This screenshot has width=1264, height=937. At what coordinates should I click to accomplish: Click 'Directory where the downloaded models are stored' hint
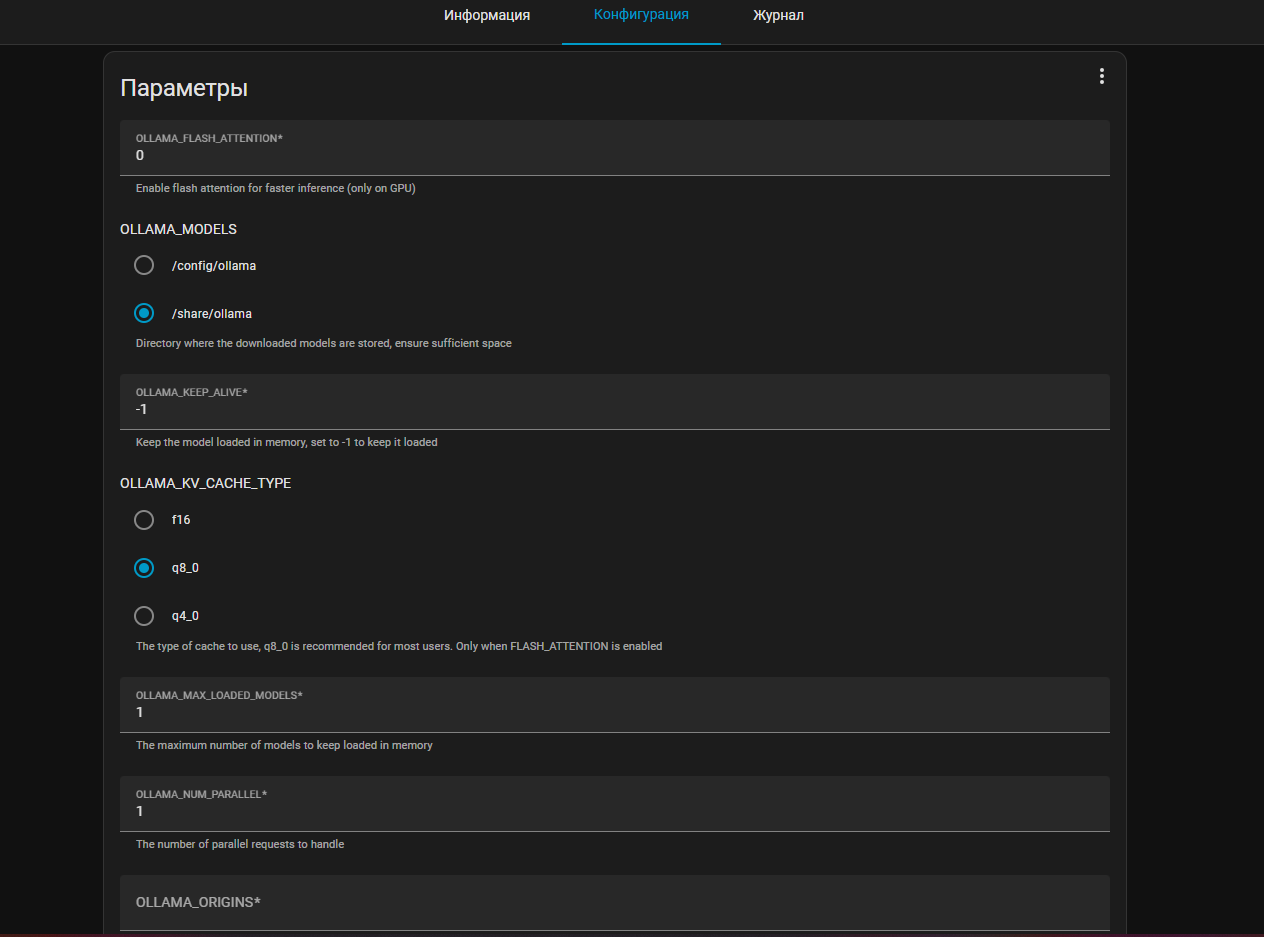point(323,343)
